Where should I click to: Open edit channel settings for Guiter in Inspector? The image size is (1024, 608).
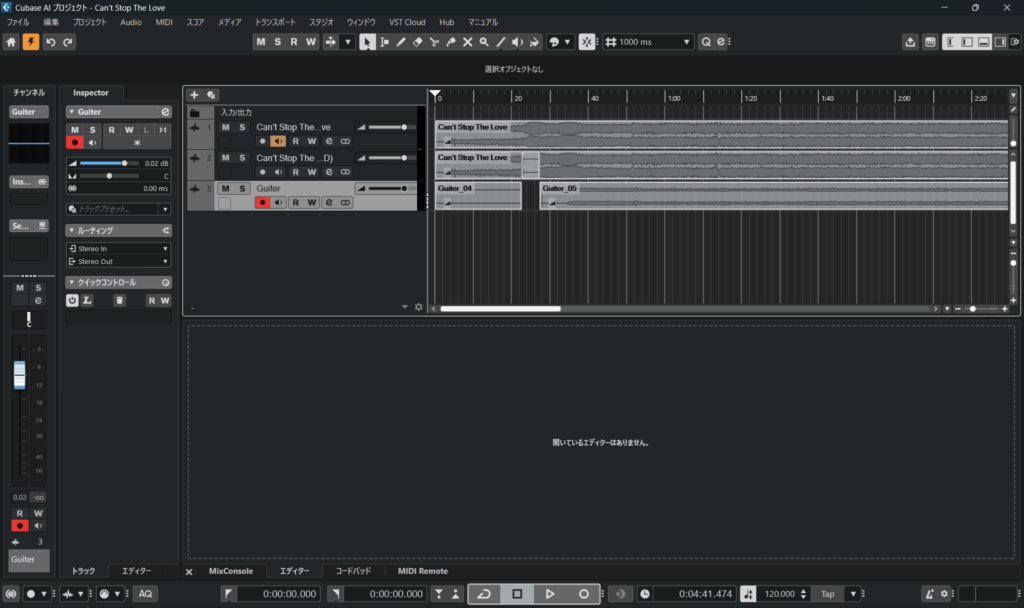tap(165, 112)
